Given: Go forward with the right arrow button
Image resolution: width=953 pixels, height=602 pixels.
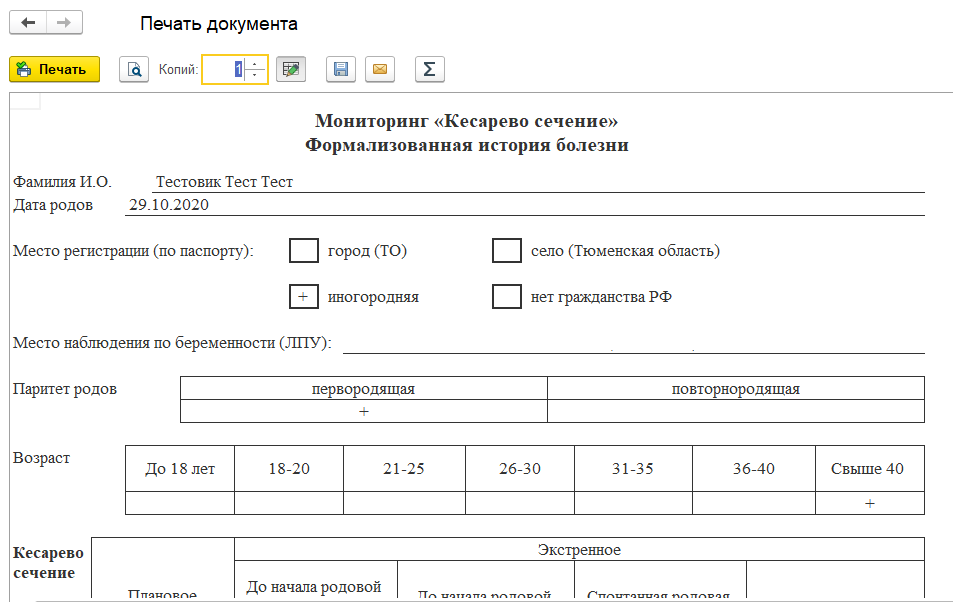Looking at the screenshot, I should [x=64, y=23].
